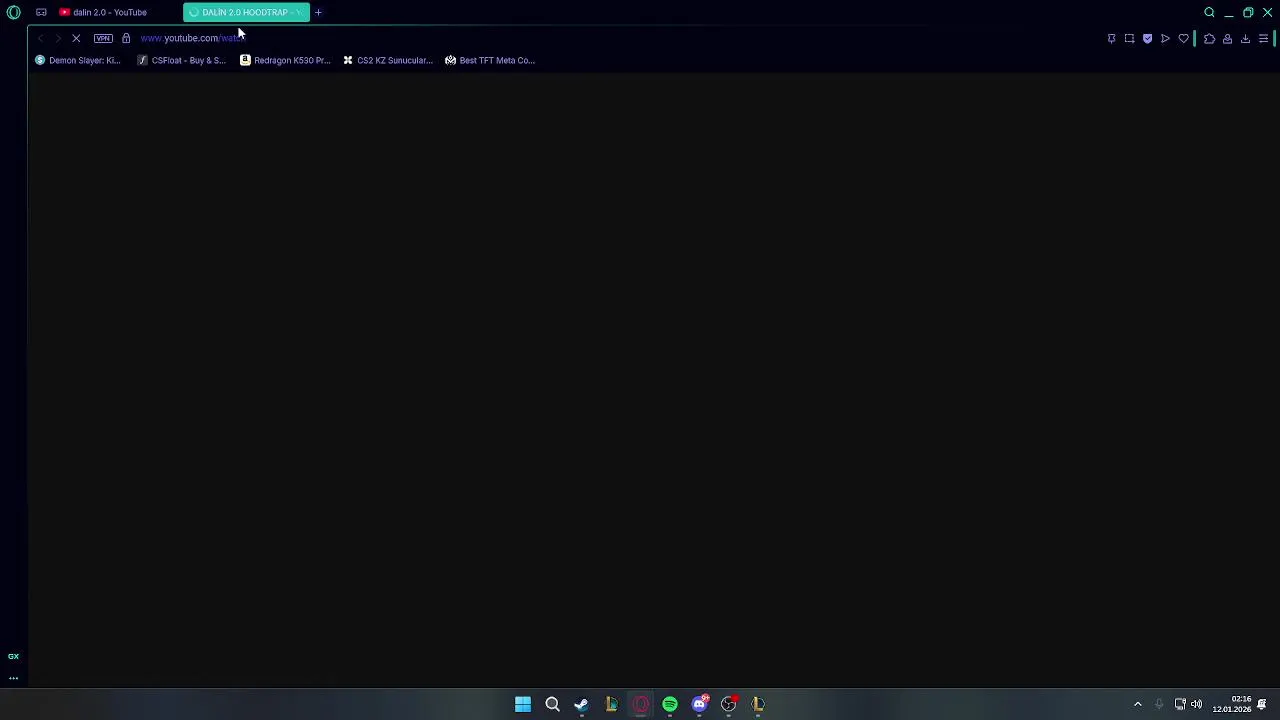This screenshot has width=1280, height=720.
Task: Click the Opera GX taskbar icon
Action: pyautogui.click(x=640, y=704)
